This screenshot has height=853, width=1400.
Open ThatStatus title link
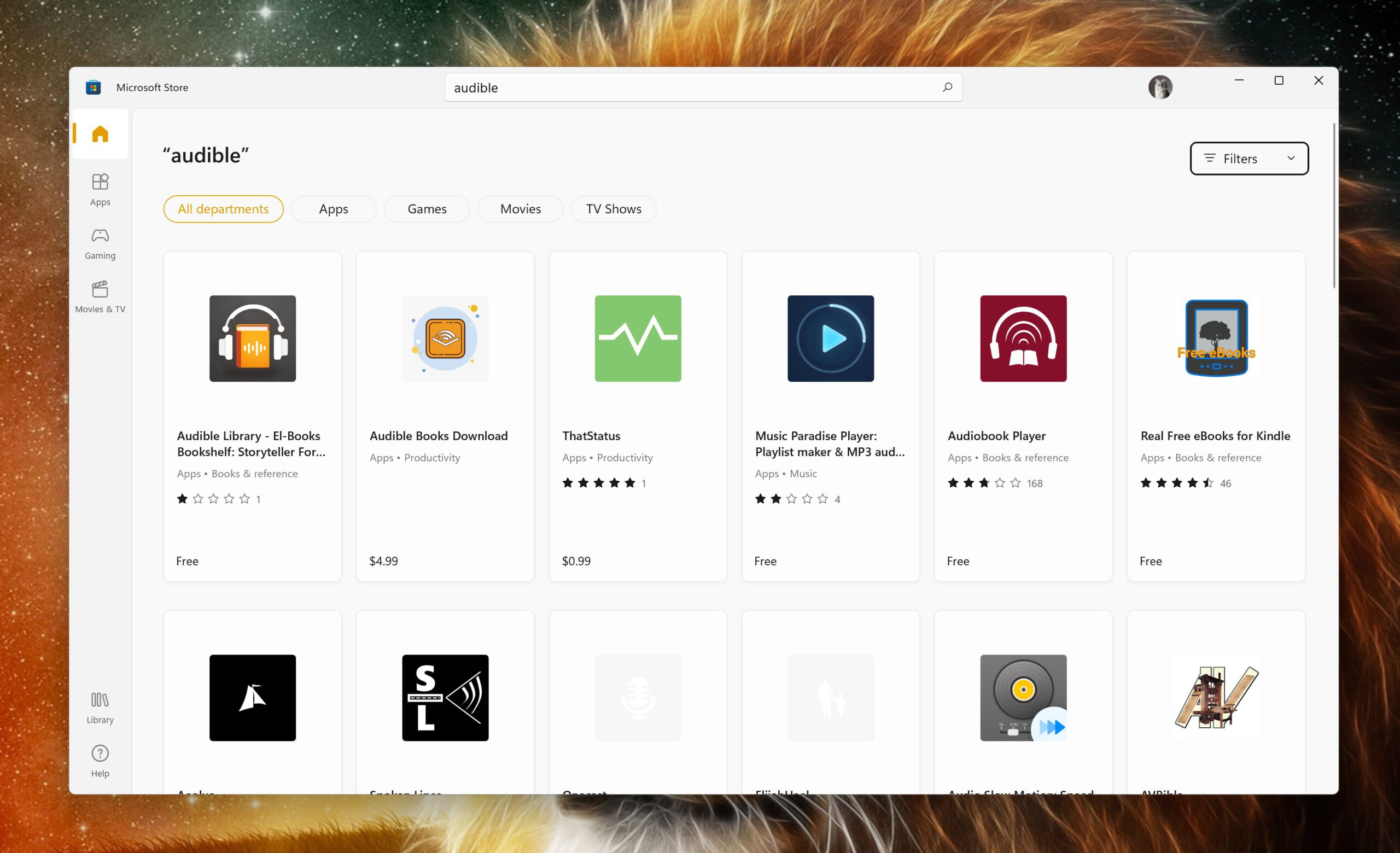coord(591,436)
